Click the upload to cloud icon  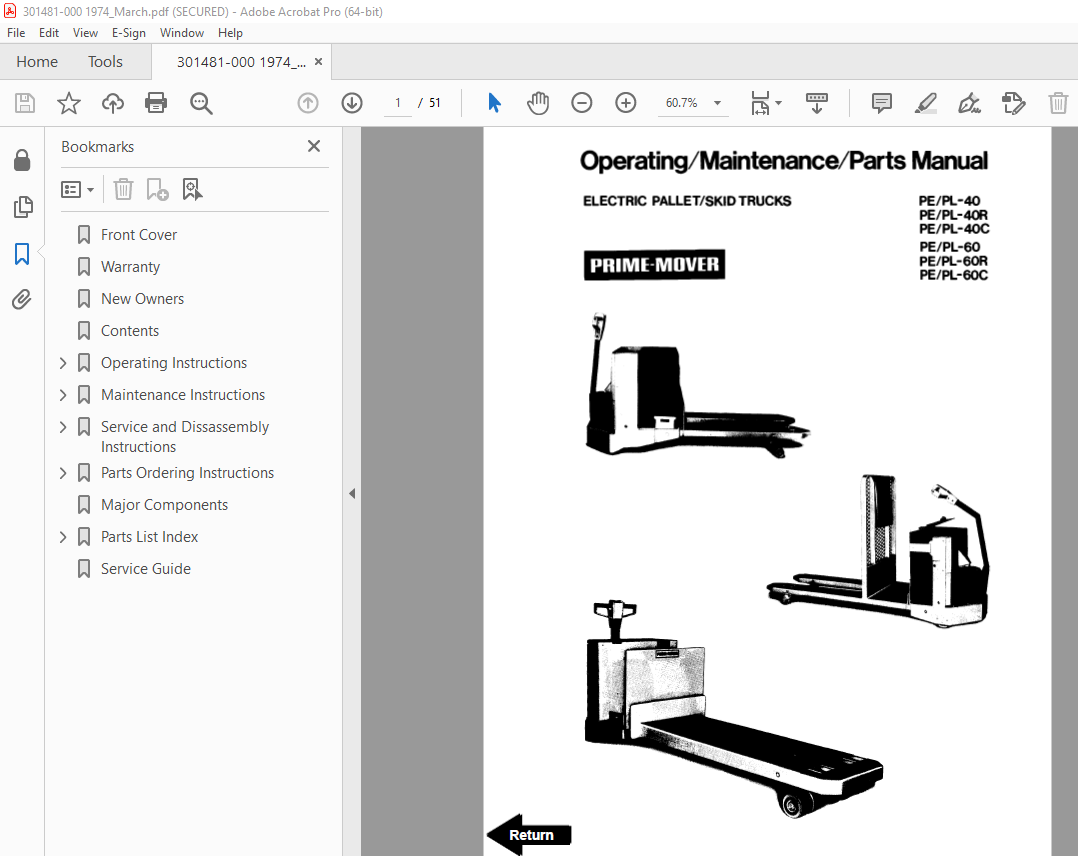tap(113, 103)
